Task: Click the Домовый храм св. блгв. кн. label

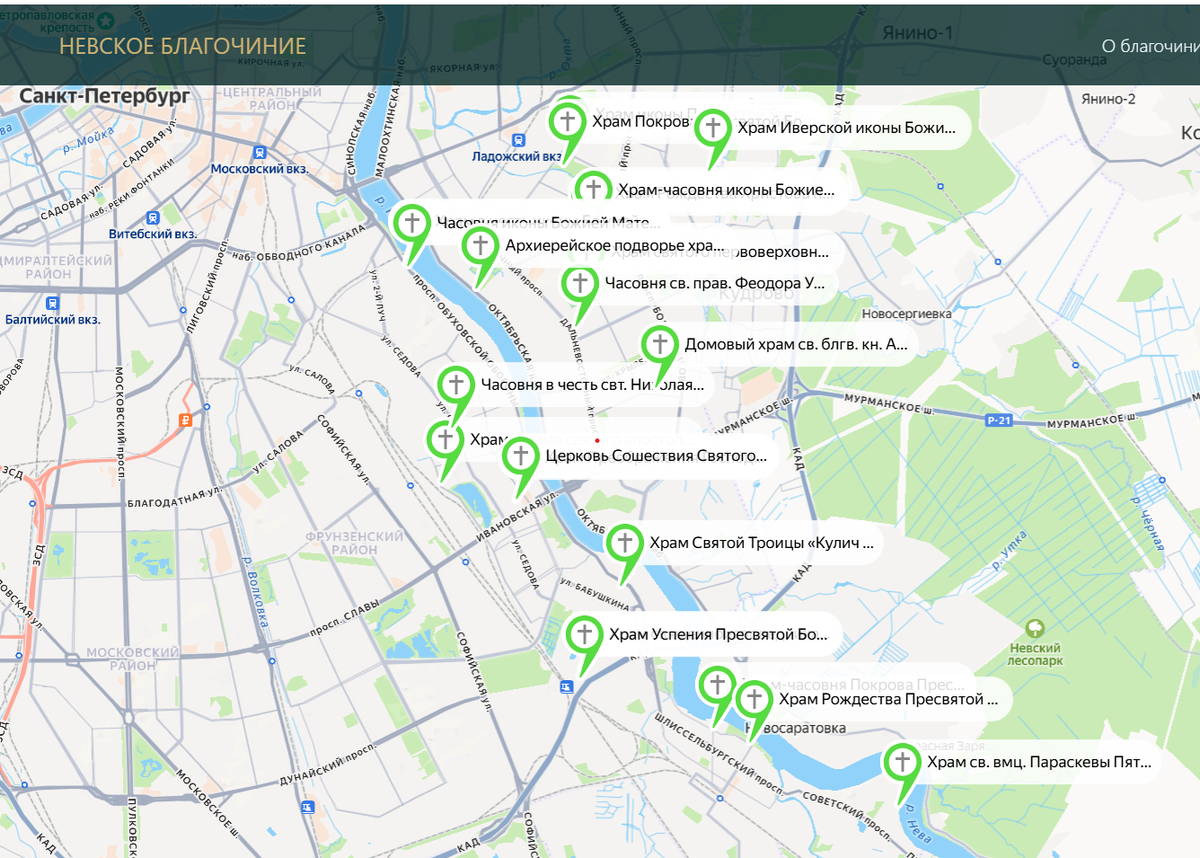Action: pyautogui.click(x=796, y=345)
